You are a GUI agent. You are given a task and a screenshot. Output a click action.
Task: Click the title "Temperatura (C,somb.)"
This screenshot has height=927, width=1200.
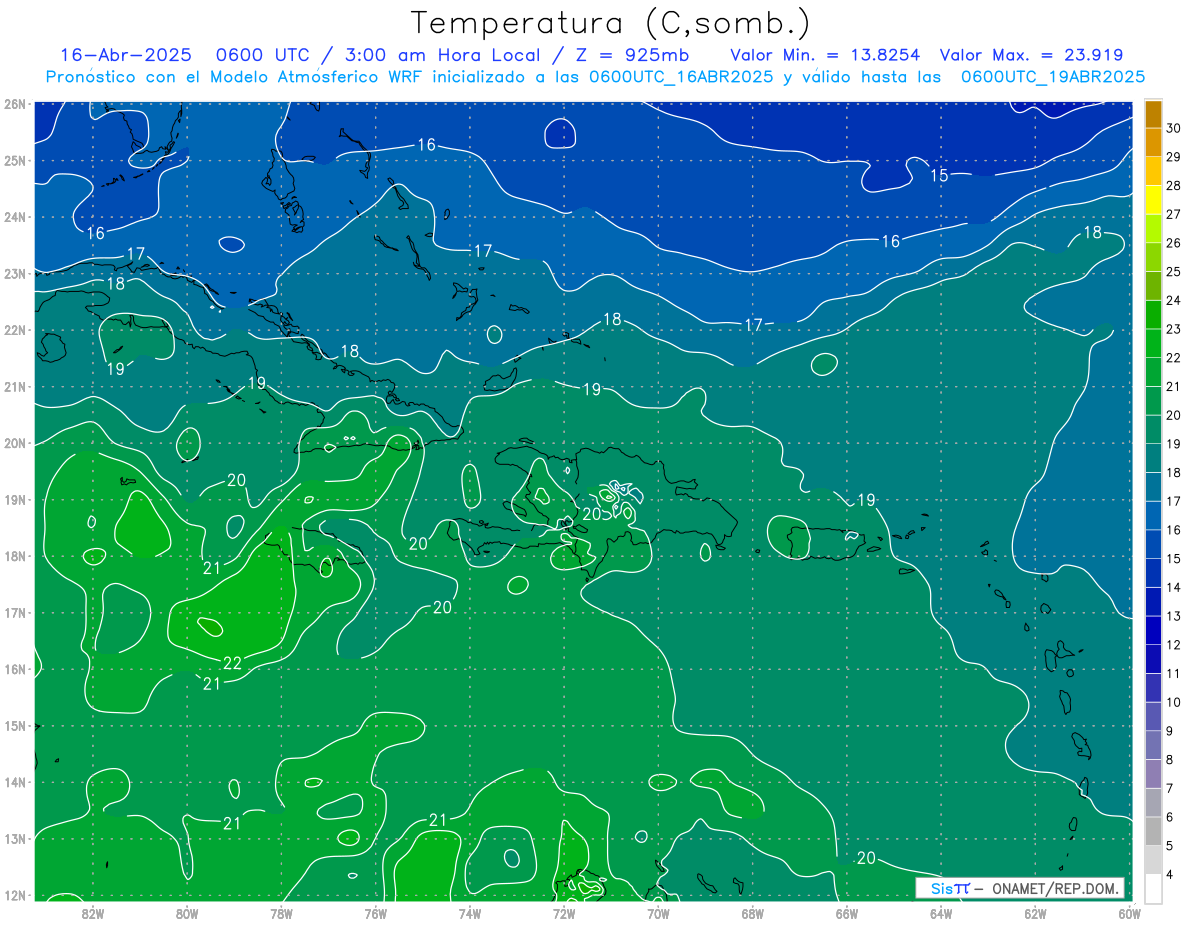(x=610, y=24)
